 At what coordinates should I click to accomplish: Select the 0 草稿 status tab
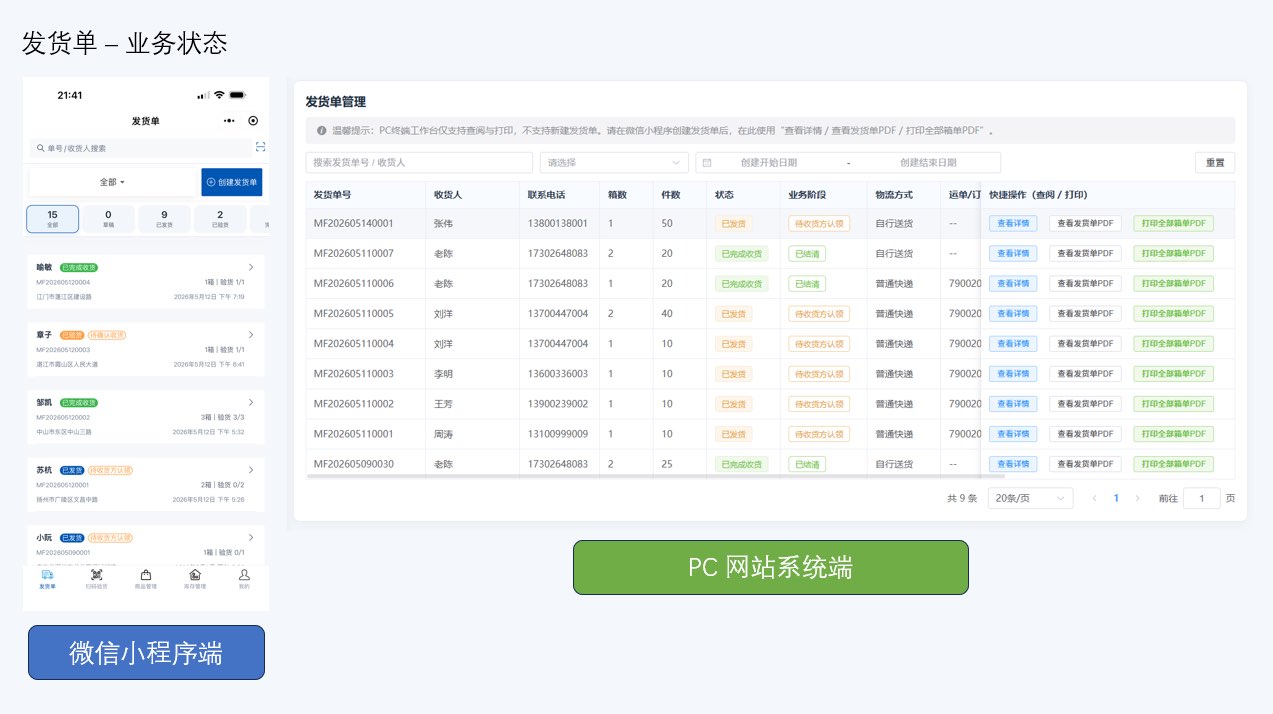click(x=108, y=219)
